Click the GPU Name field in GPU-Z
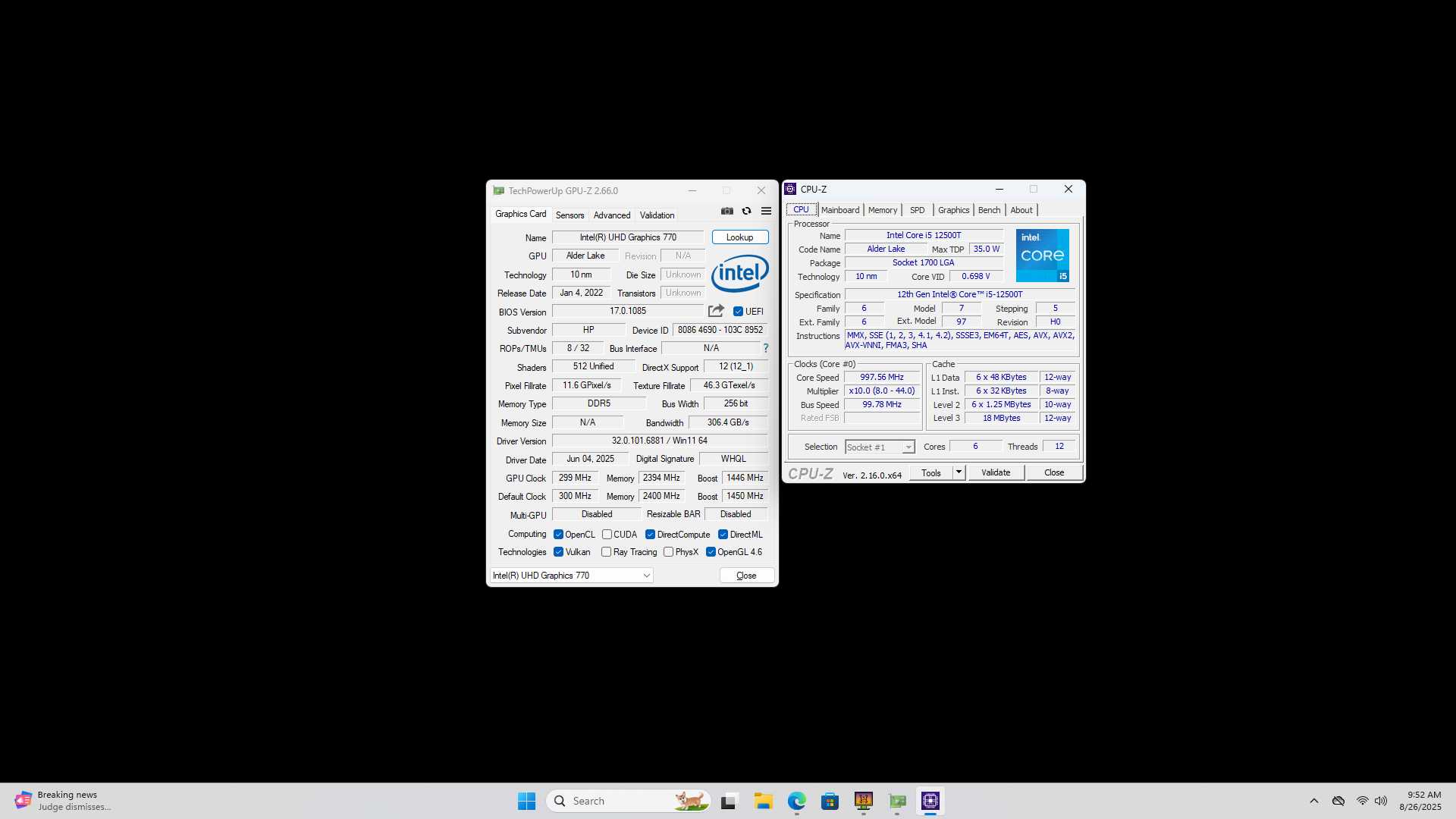 tap(628, 237)
